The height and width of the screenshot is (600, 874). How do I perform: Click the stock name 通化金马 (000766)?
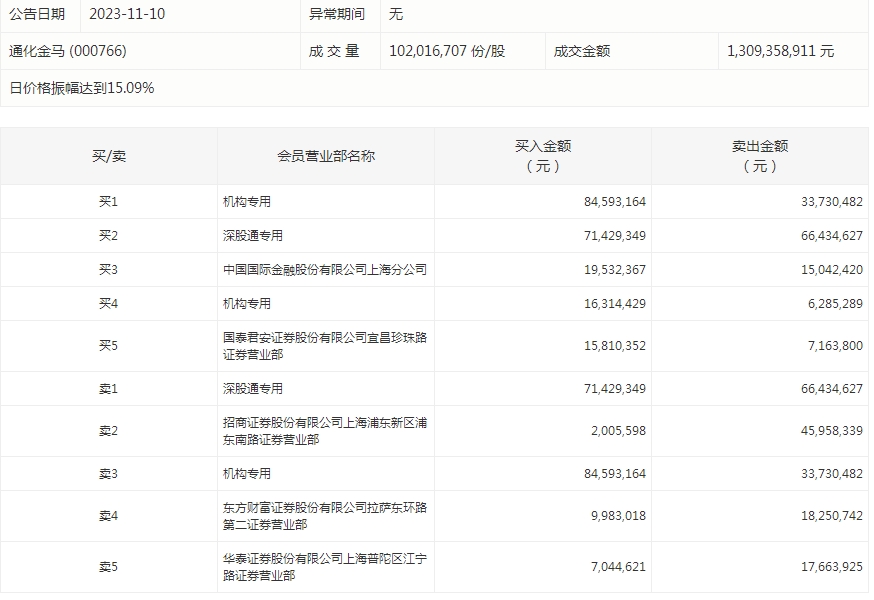pyautogui.click(x=67, y=51)
